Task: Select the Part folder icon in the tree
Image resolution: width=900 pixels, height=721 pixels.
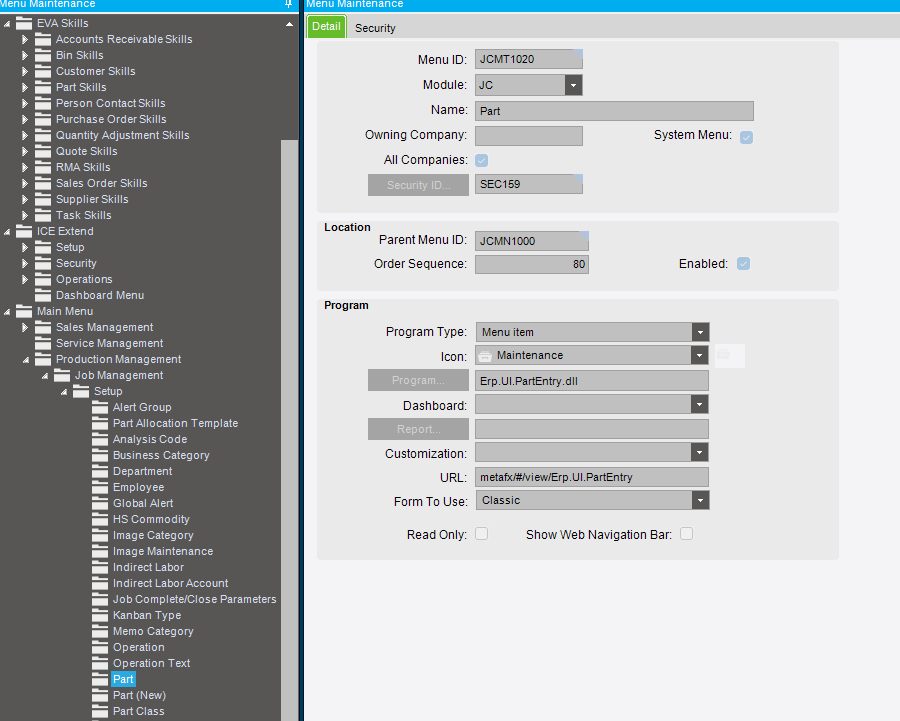Action: coord(98,679)
